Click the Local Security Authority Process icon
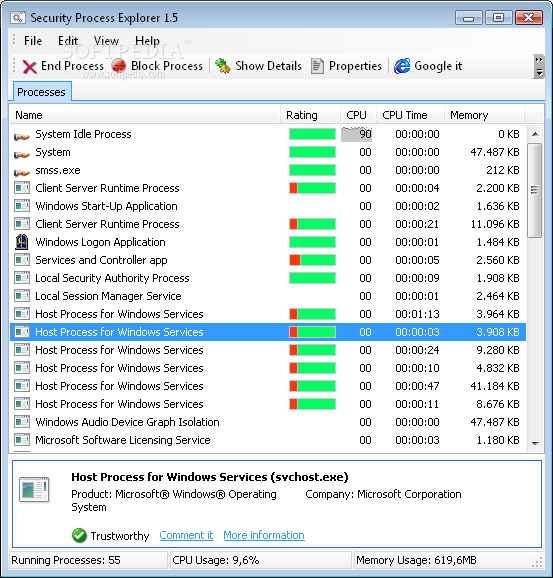Screen dimensions: 553x578 (22, 278)
